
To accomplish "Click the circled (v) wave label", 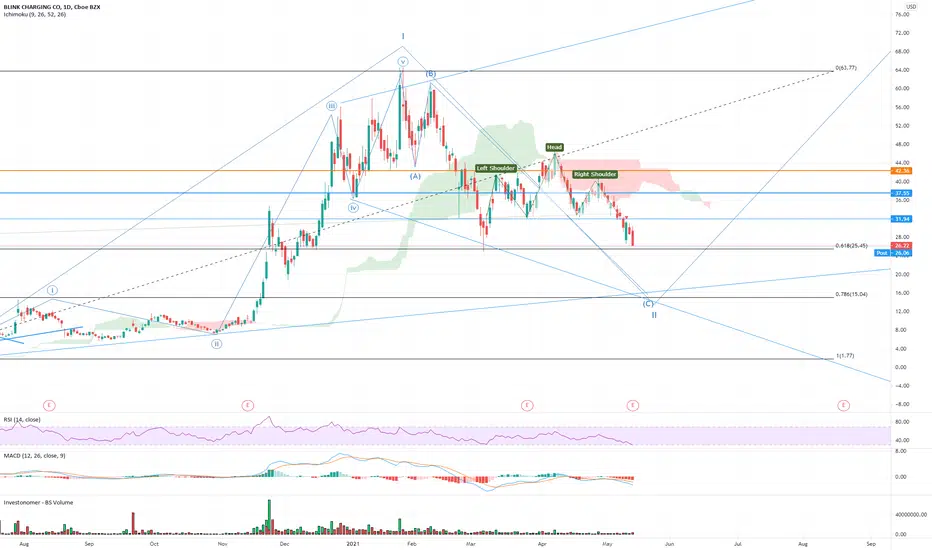I will point(403,62).
